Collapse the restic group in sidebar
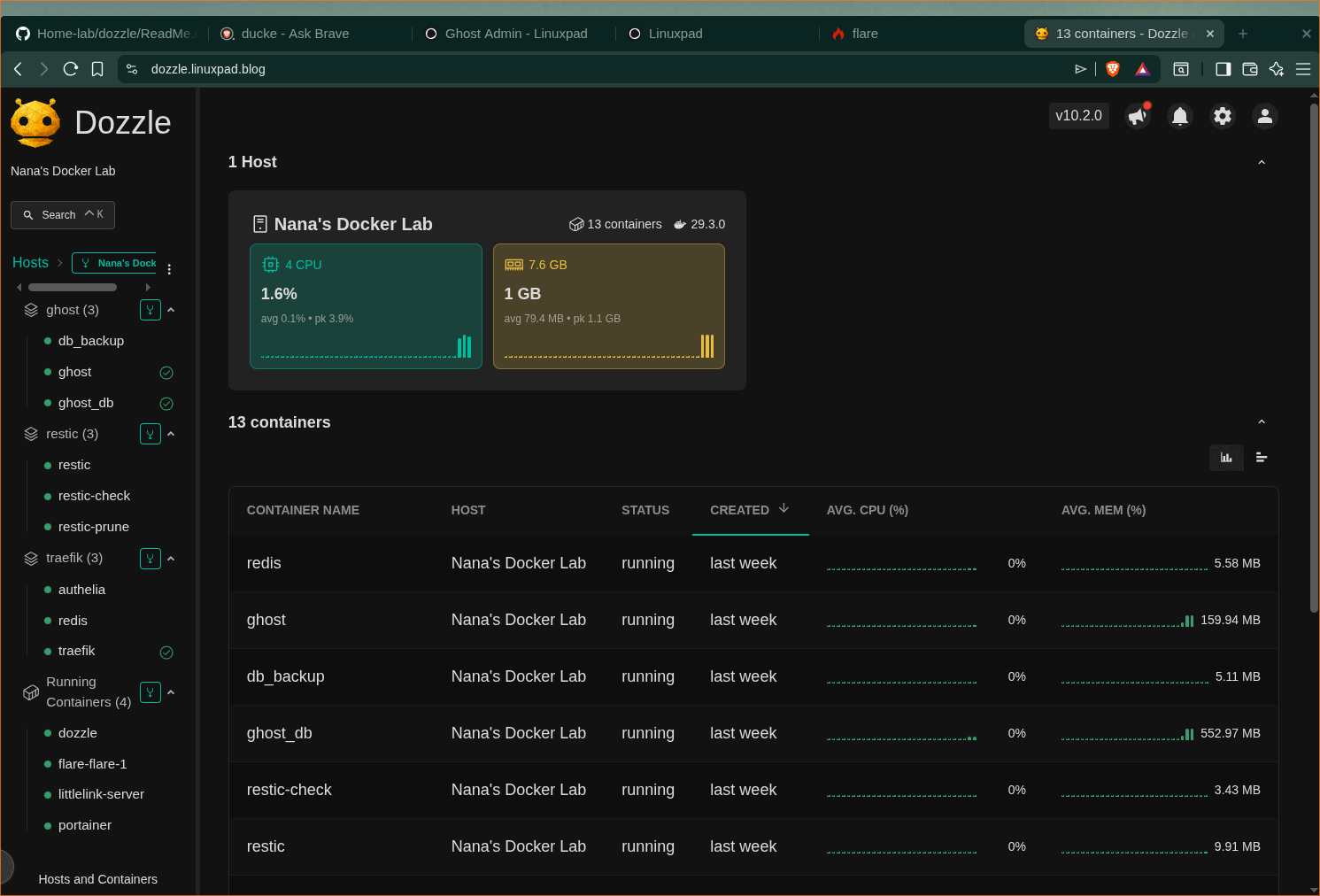Viewport: 1320px width, 896px height. pos(171,434)
